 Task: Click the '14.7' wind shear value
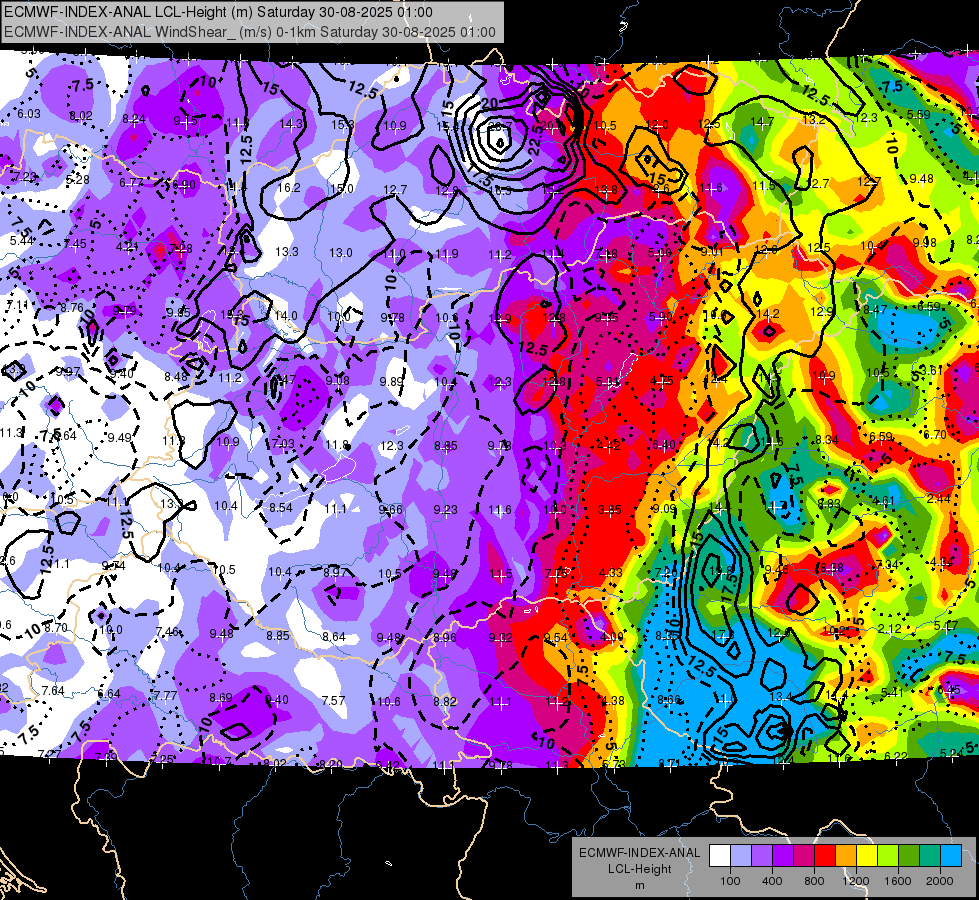[x=762, y=122]
